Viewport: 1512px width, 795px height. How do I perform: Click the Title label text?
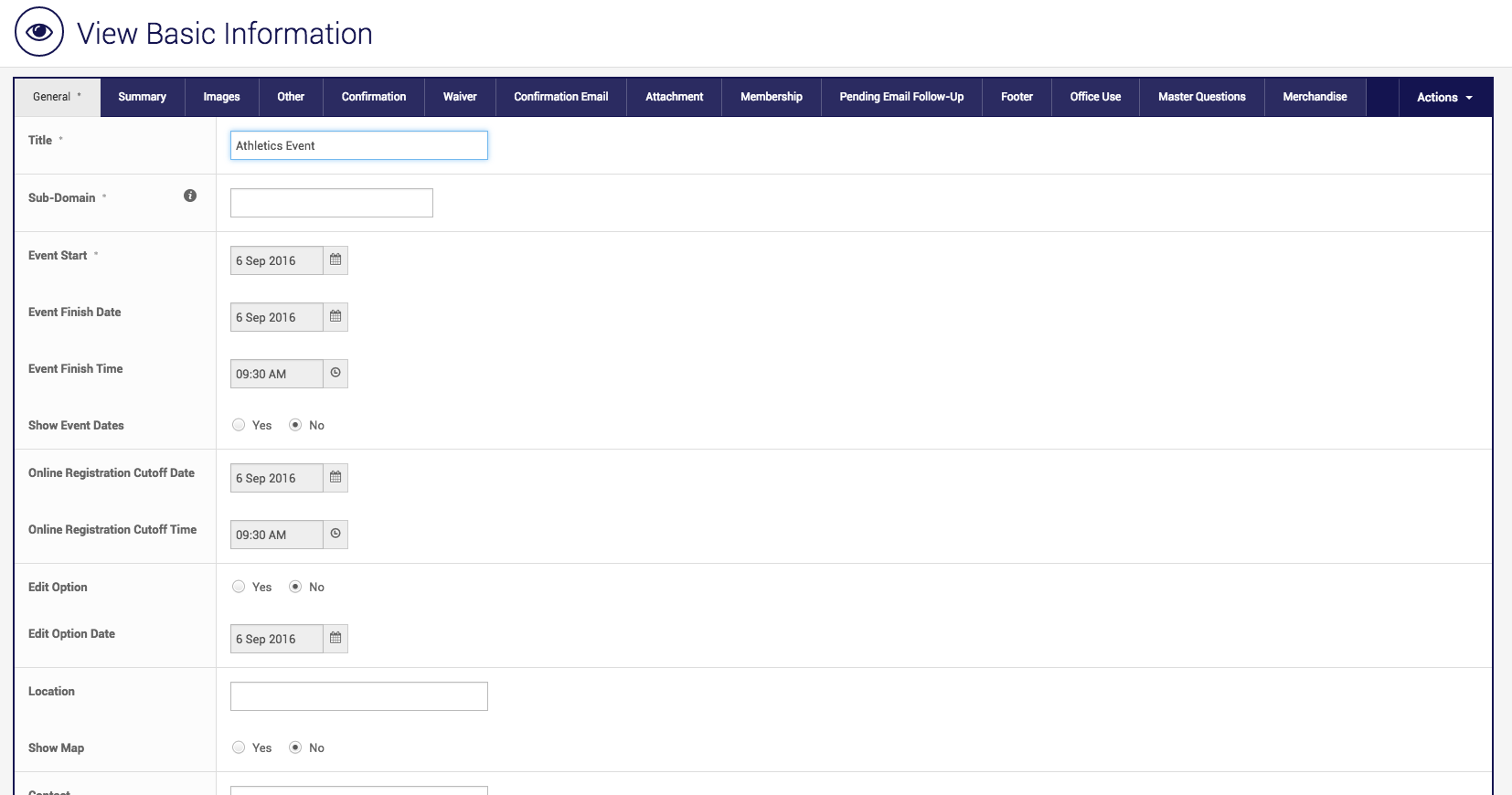[x=40, y=140]
